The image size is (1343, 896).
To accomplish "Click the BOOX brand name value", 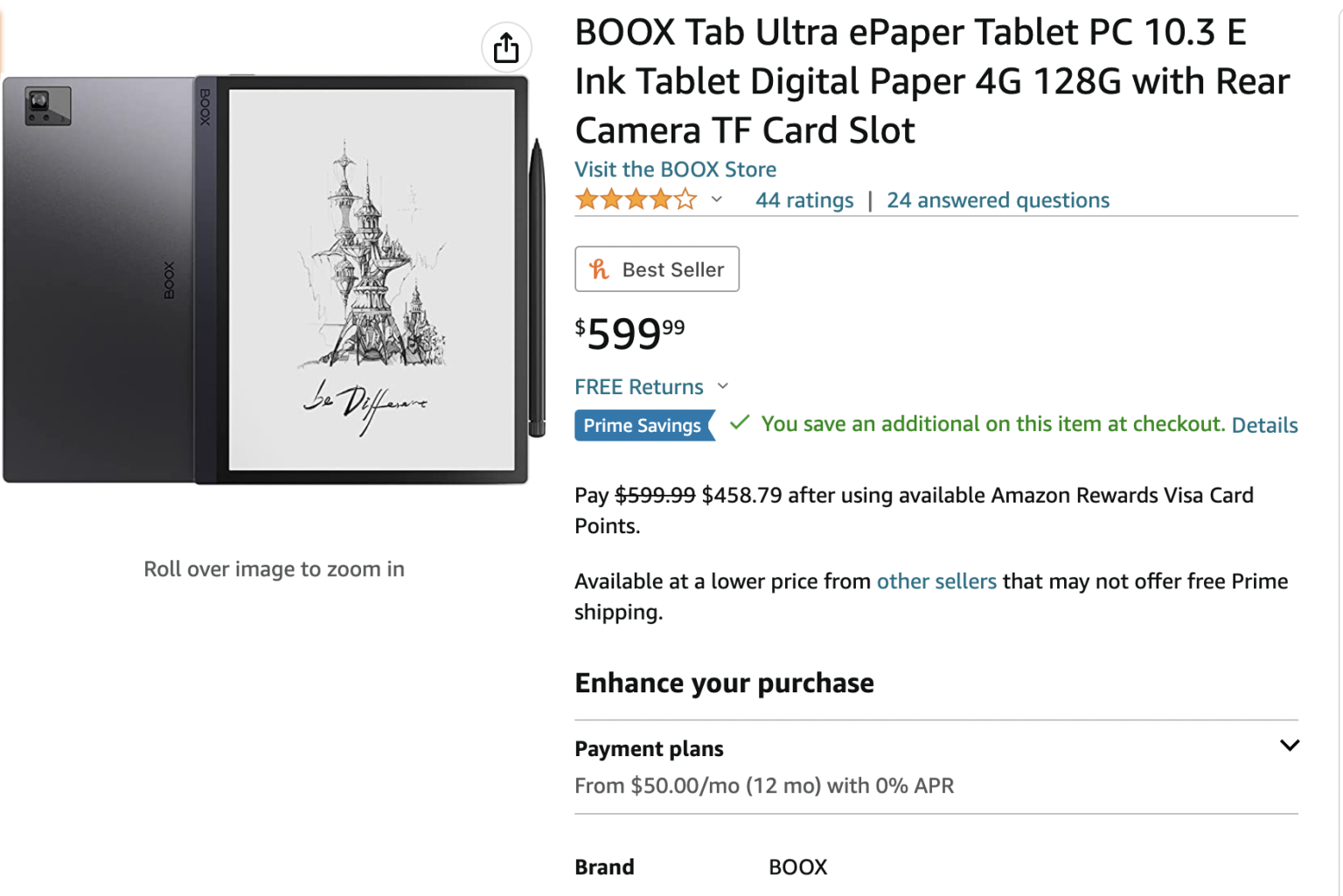I will pos(797,866).
